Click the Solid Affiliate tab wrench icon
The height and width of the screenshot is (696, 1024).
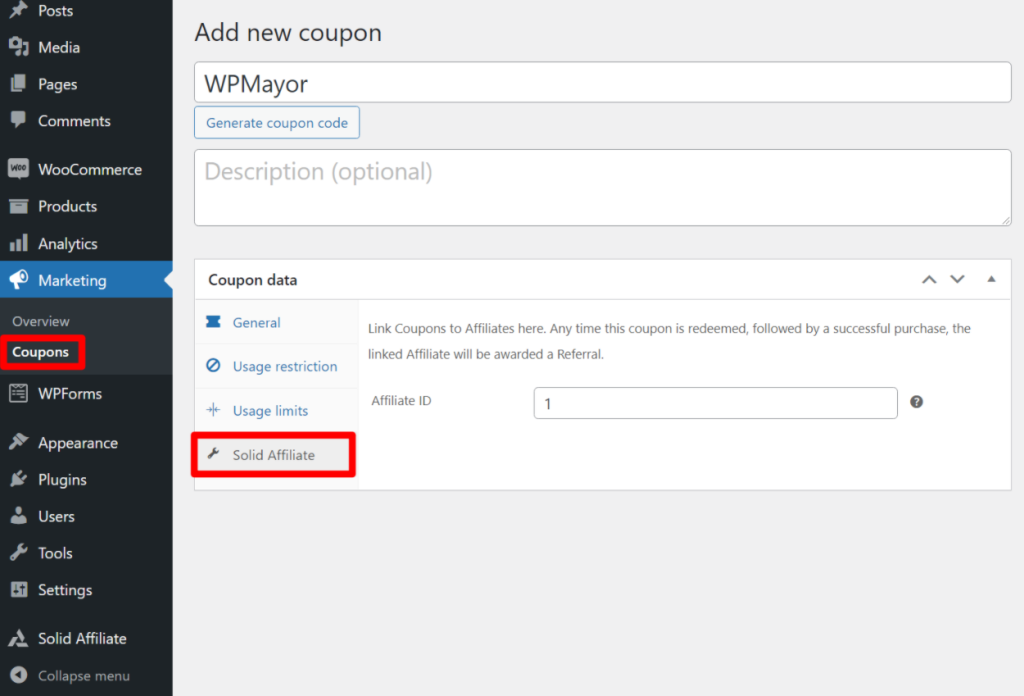pyautogui.click(x=213, y=454)
